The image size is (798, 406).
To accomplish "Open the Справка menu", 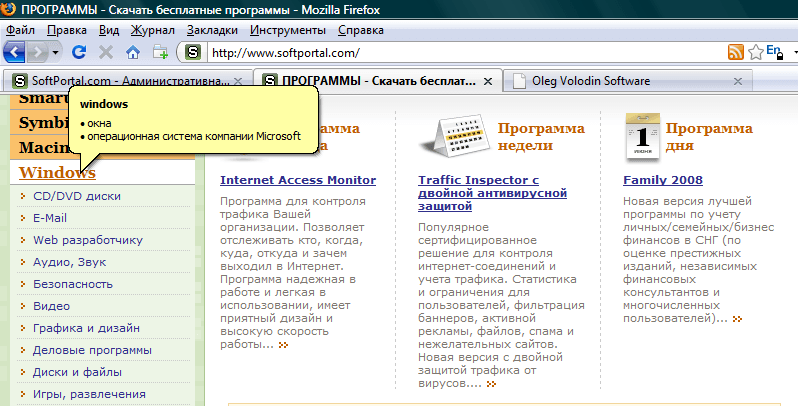I will coord(361,30).
